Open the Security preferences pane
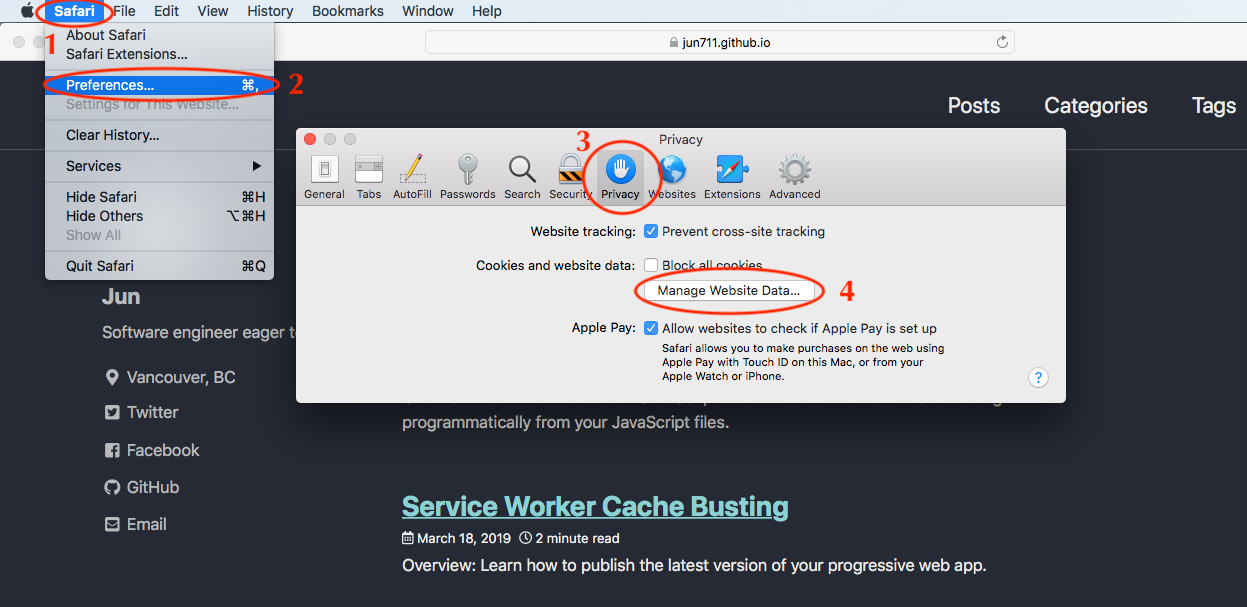The image size is (1247, 607). point(570,176)
